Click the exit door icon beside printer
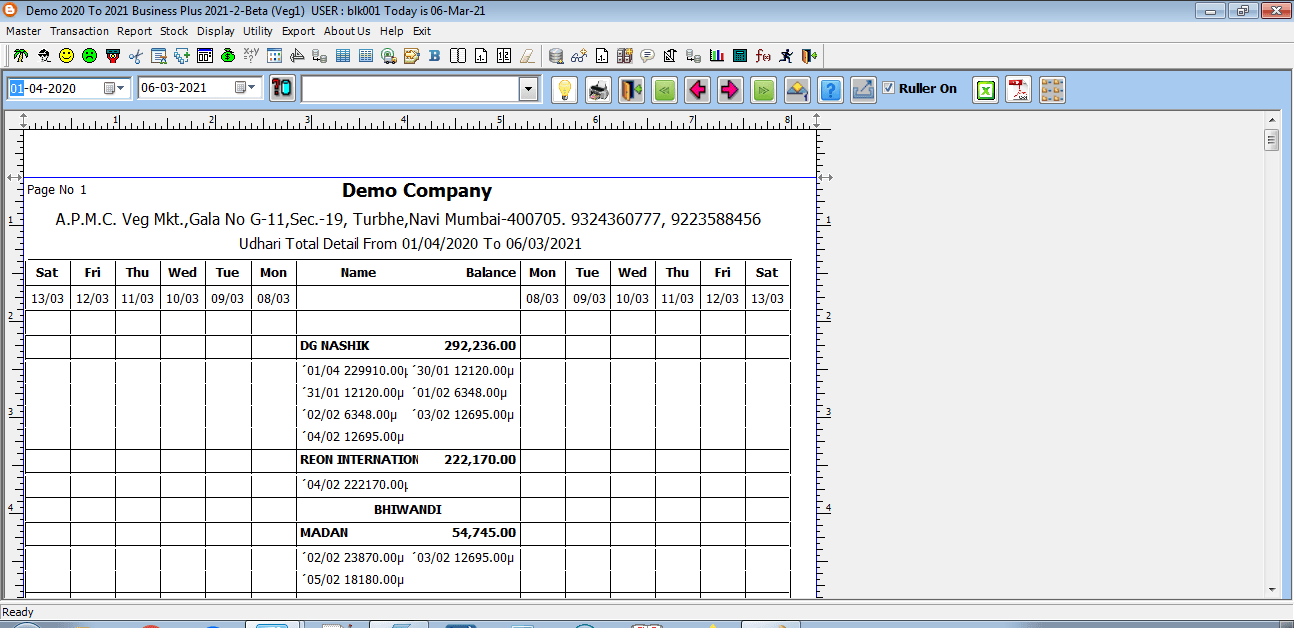The image size is (1294, 628). coord(631,90)
